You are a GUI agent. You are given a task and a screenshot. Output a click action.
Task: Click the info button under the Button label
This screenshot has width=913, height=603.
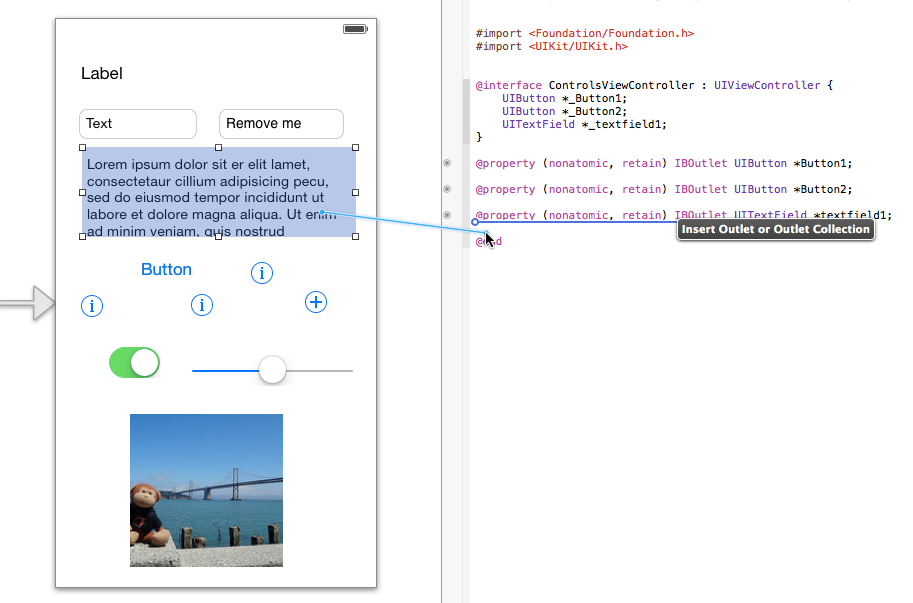tap(202, 305)
